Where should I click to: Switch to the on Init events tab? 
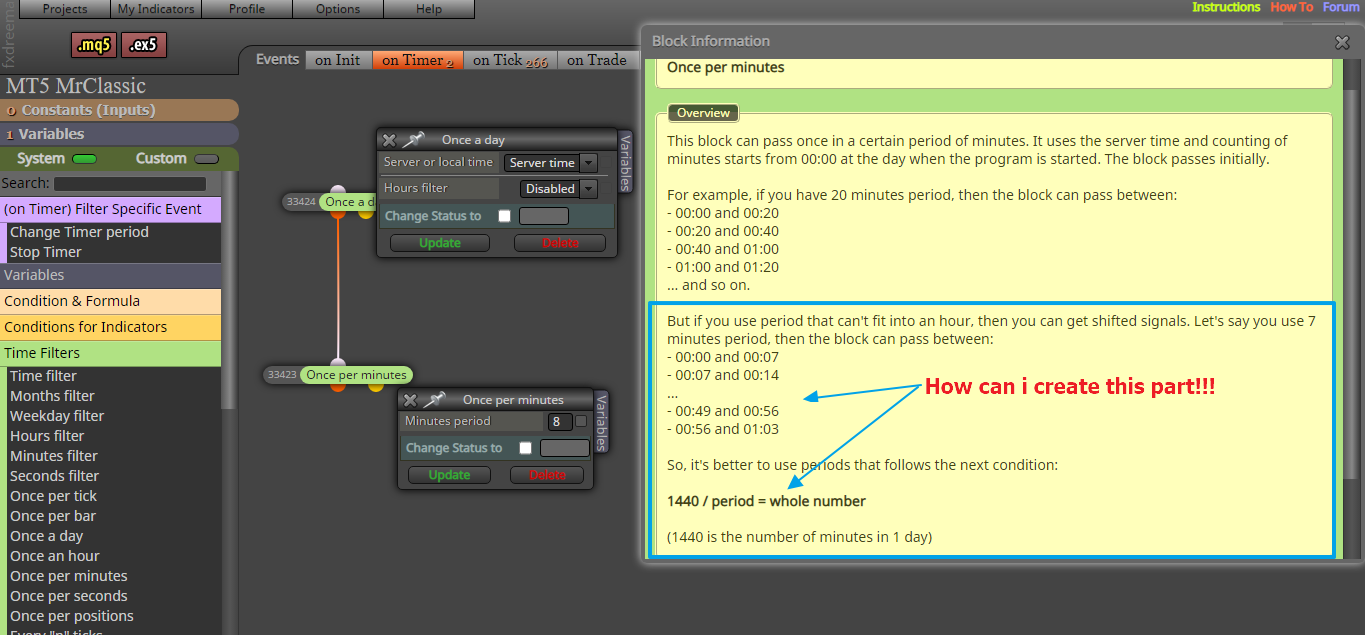coord(338,60)
